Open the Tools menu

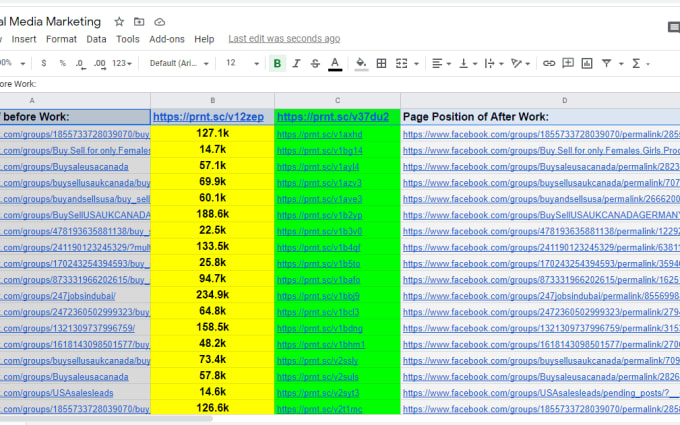pos(128,39)
